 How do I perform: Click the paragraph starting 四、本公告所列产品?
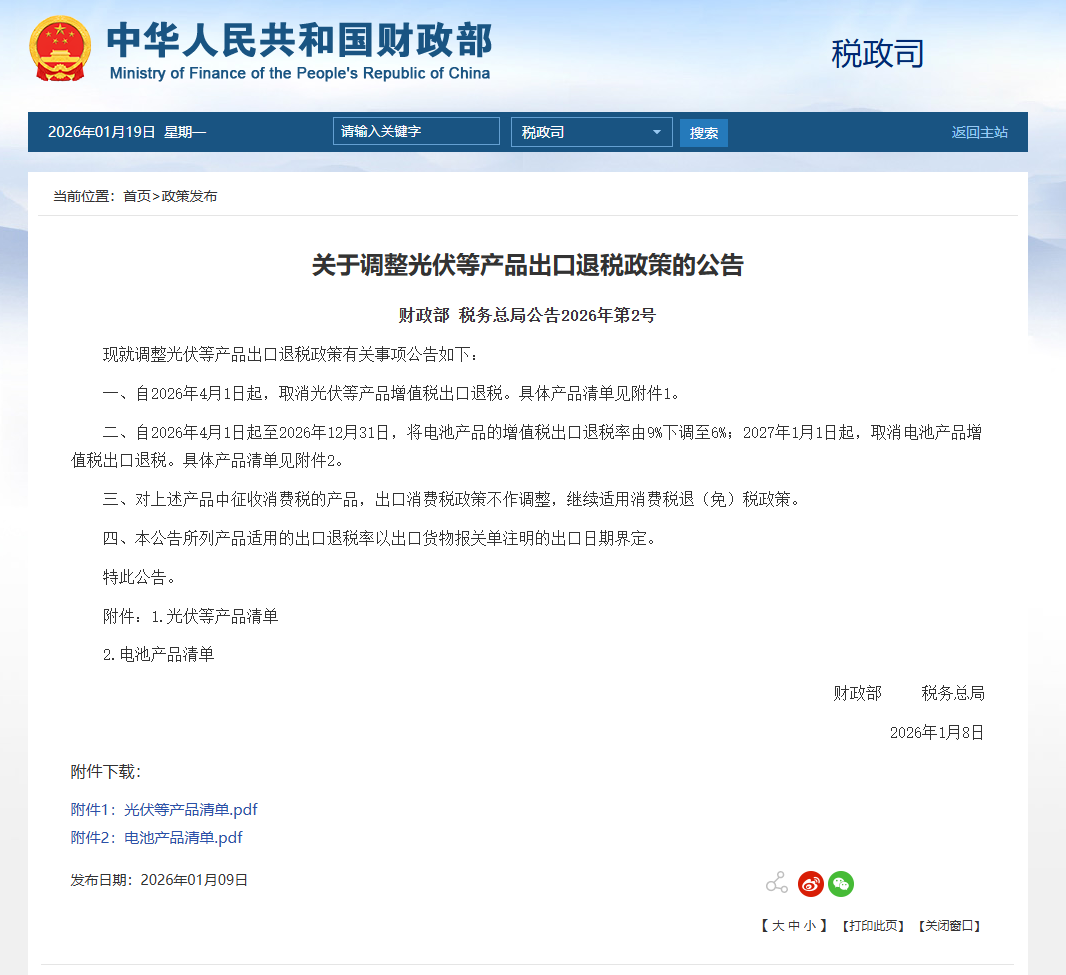click(x=380, y=538)
